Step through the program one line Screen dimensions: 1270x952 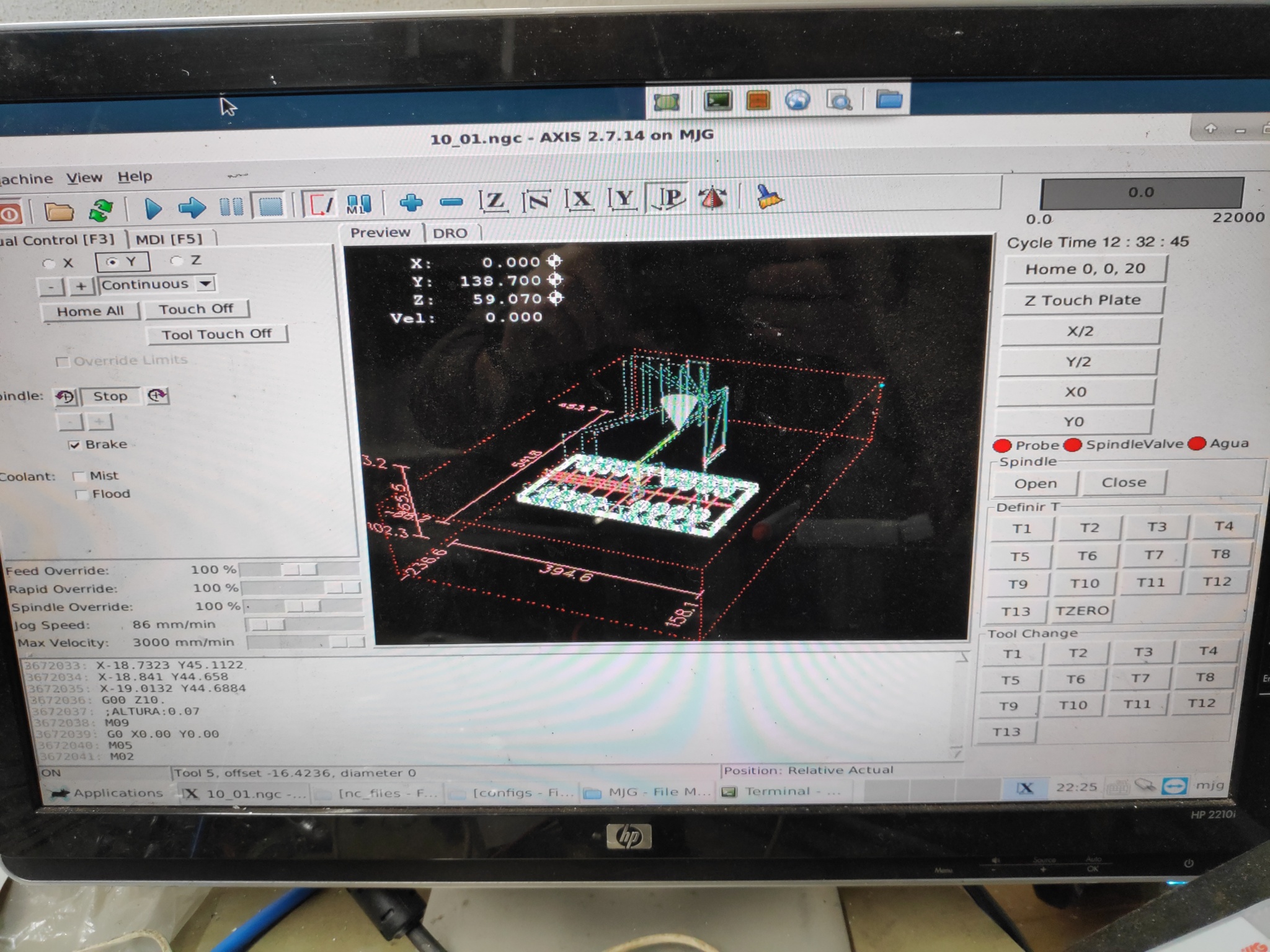point(192,207)
